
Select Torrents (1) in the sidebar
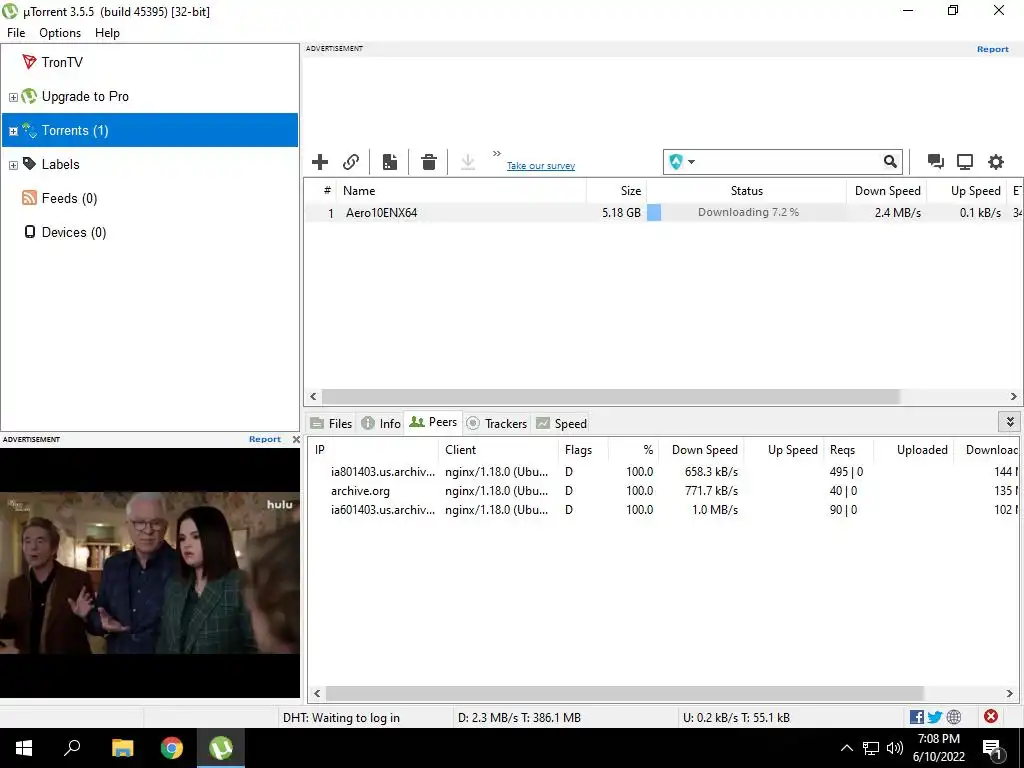150,130
